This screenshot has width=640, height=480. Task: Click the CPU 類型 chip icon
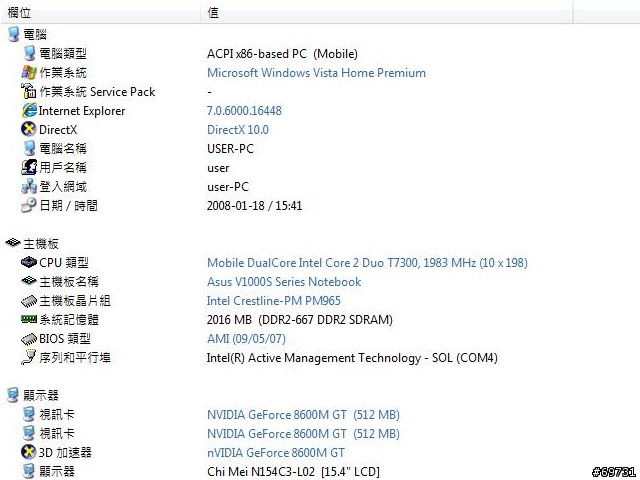(29, 262)
